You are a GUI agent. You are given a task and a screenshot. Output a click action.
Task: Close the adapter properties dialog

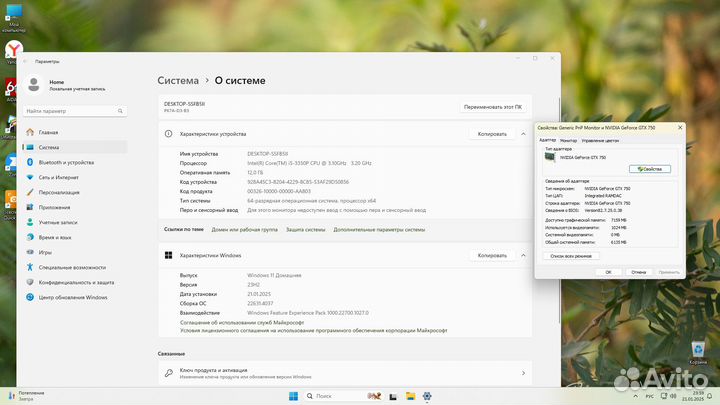(680, 128)
